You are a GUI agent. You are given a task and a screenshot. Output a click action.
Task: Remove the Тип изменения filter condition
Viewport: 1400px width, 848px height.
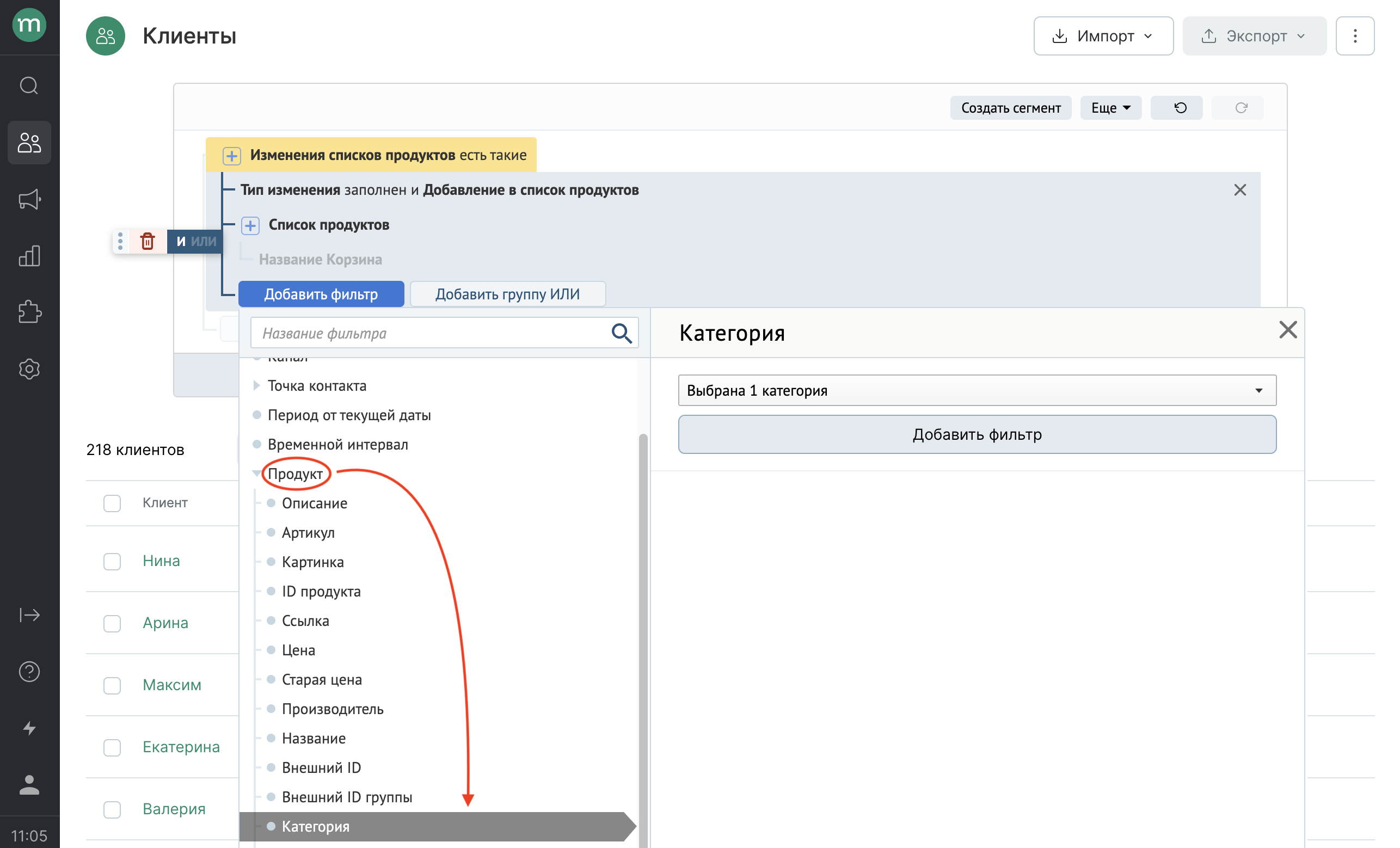coord(1240,190)
